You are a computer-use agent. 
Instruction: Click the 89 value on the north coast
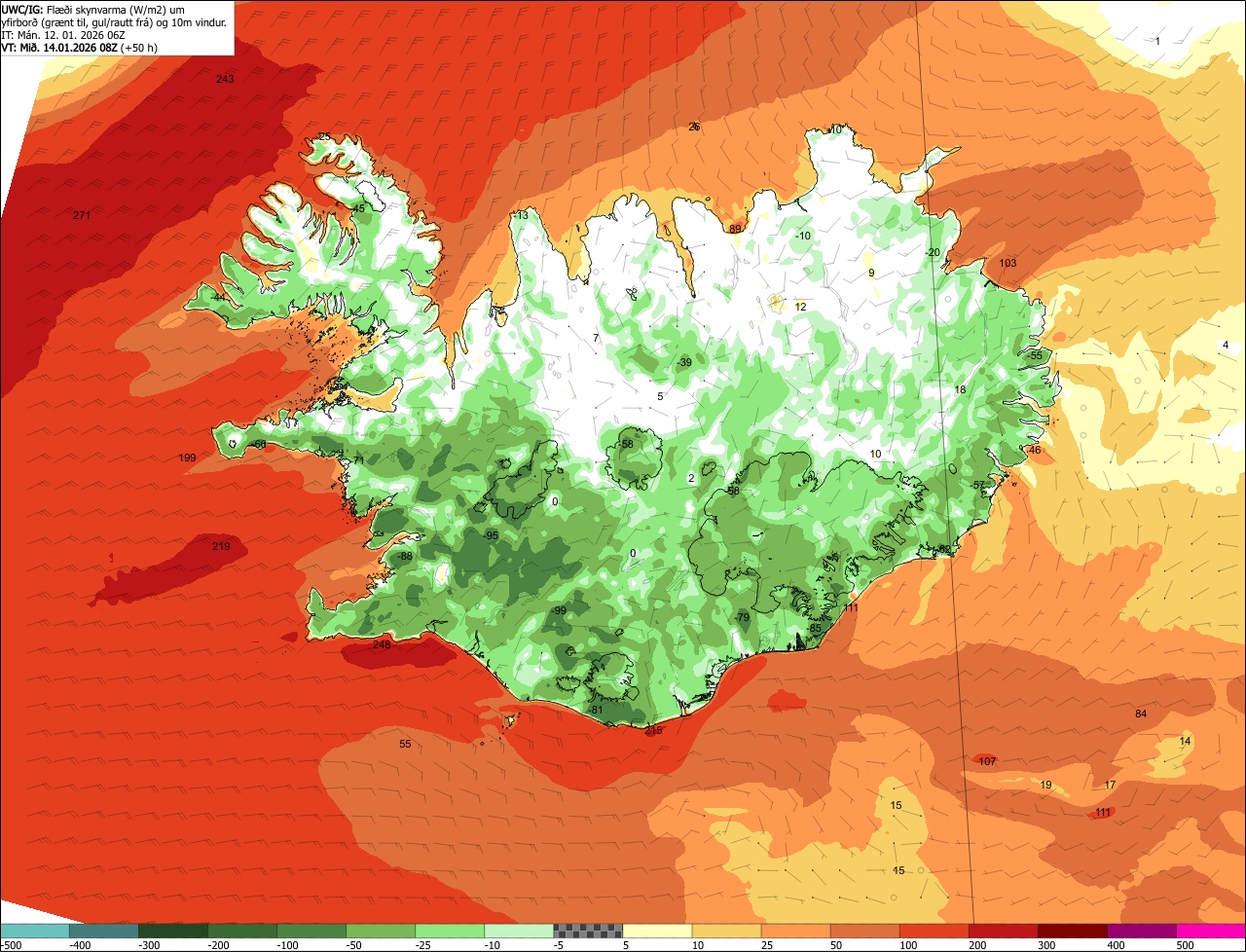coord(735,230)
